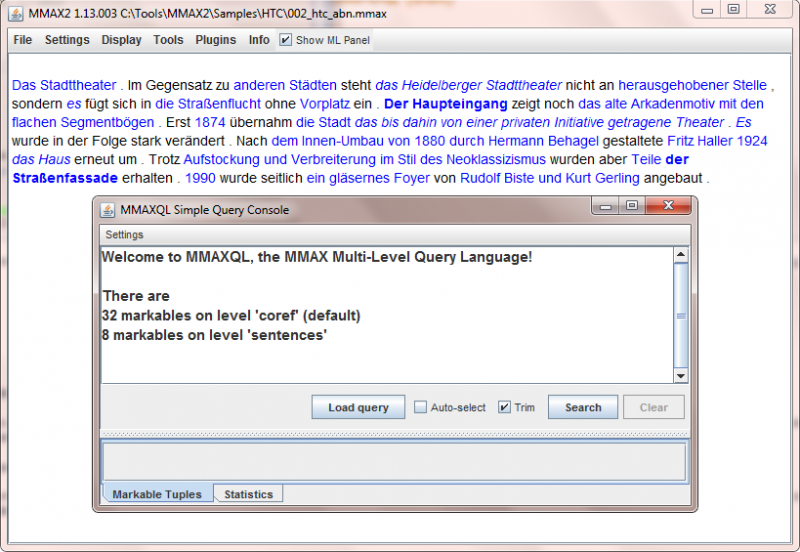
Task: Click the Search button
Action: (582, 408)
